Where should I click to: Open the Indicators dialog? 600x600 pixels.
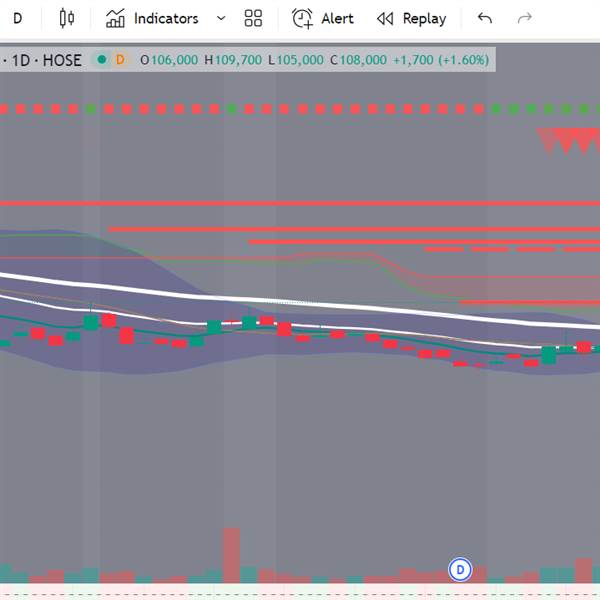(152, 18)
